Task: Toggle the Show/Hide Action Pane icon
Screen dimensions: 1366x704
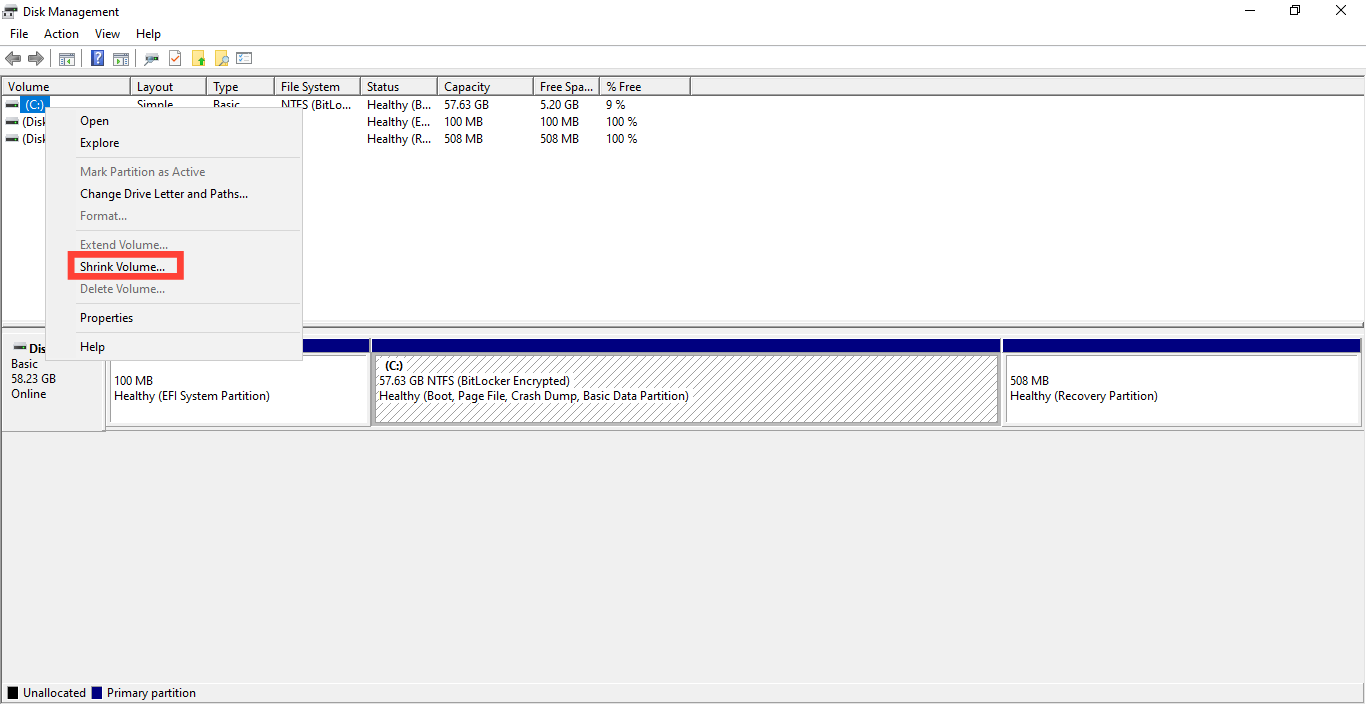Action: point(120,58)
